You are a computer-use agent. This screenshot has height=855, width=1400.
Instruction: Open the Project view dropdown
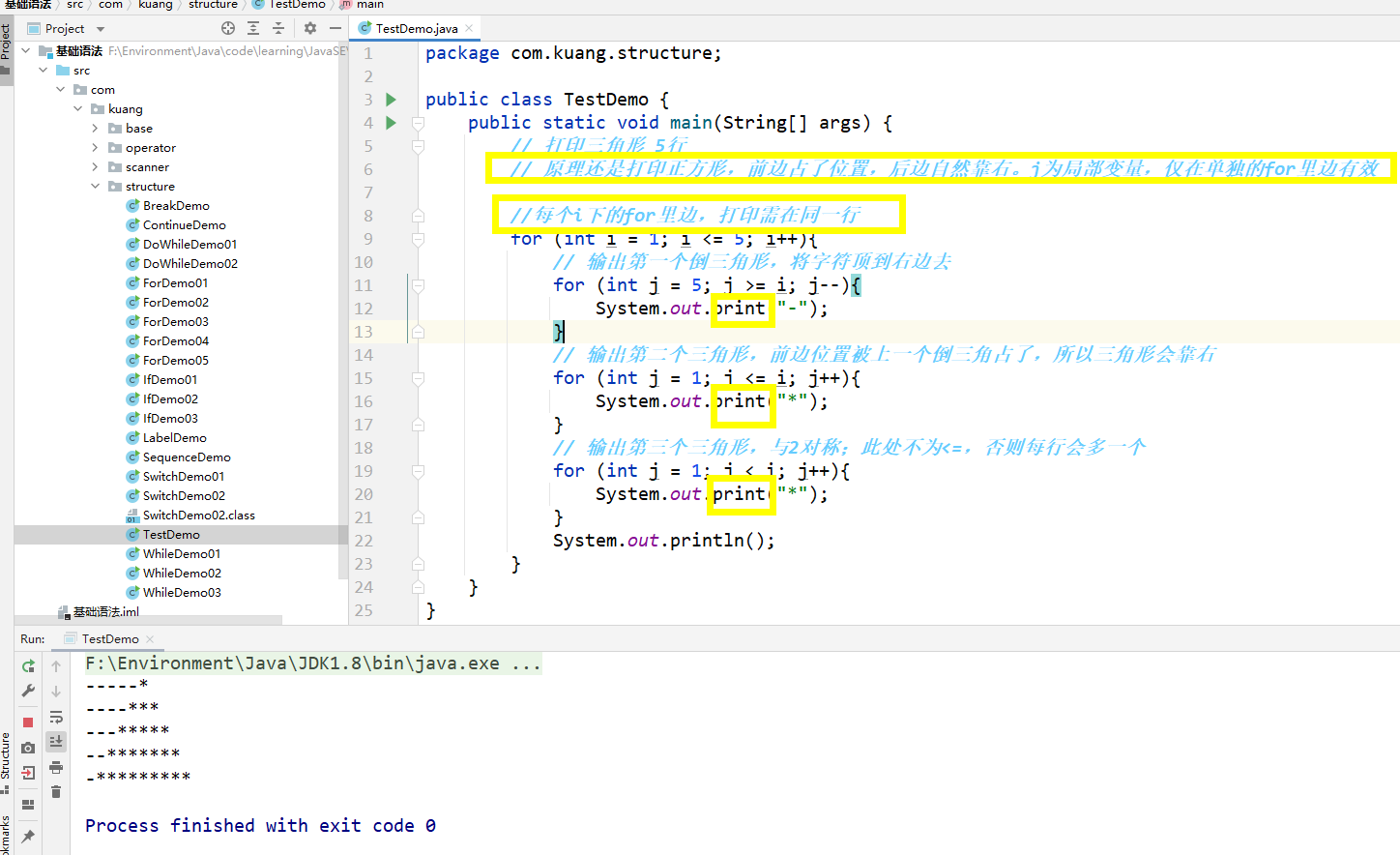coord(101,29)
